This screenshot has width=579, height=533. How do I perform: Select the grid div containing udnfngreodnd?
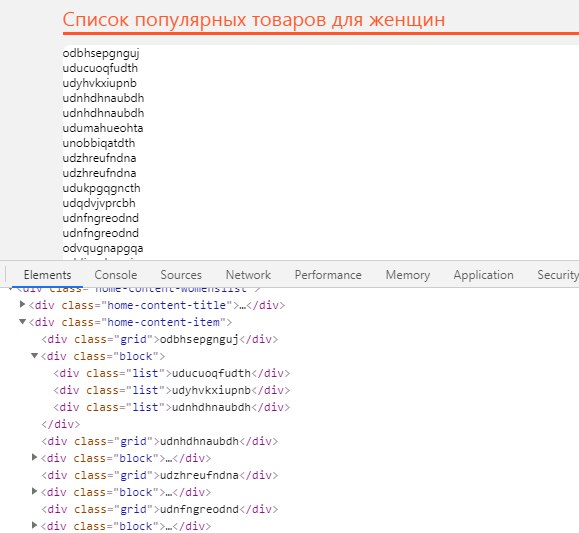[160, 509]
